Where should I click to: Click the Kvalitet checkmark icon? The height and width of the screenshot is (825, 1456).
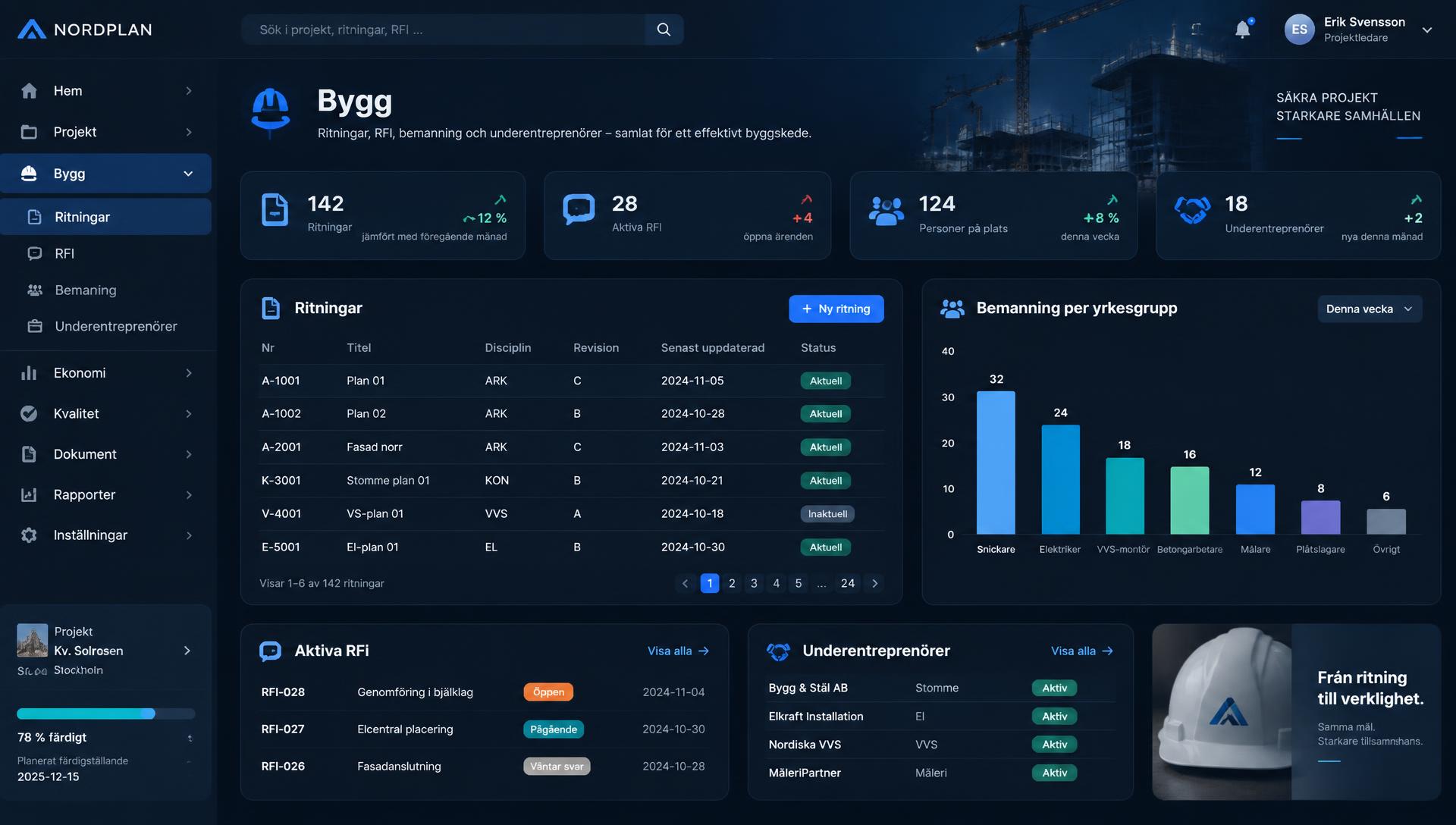point(29,414)
